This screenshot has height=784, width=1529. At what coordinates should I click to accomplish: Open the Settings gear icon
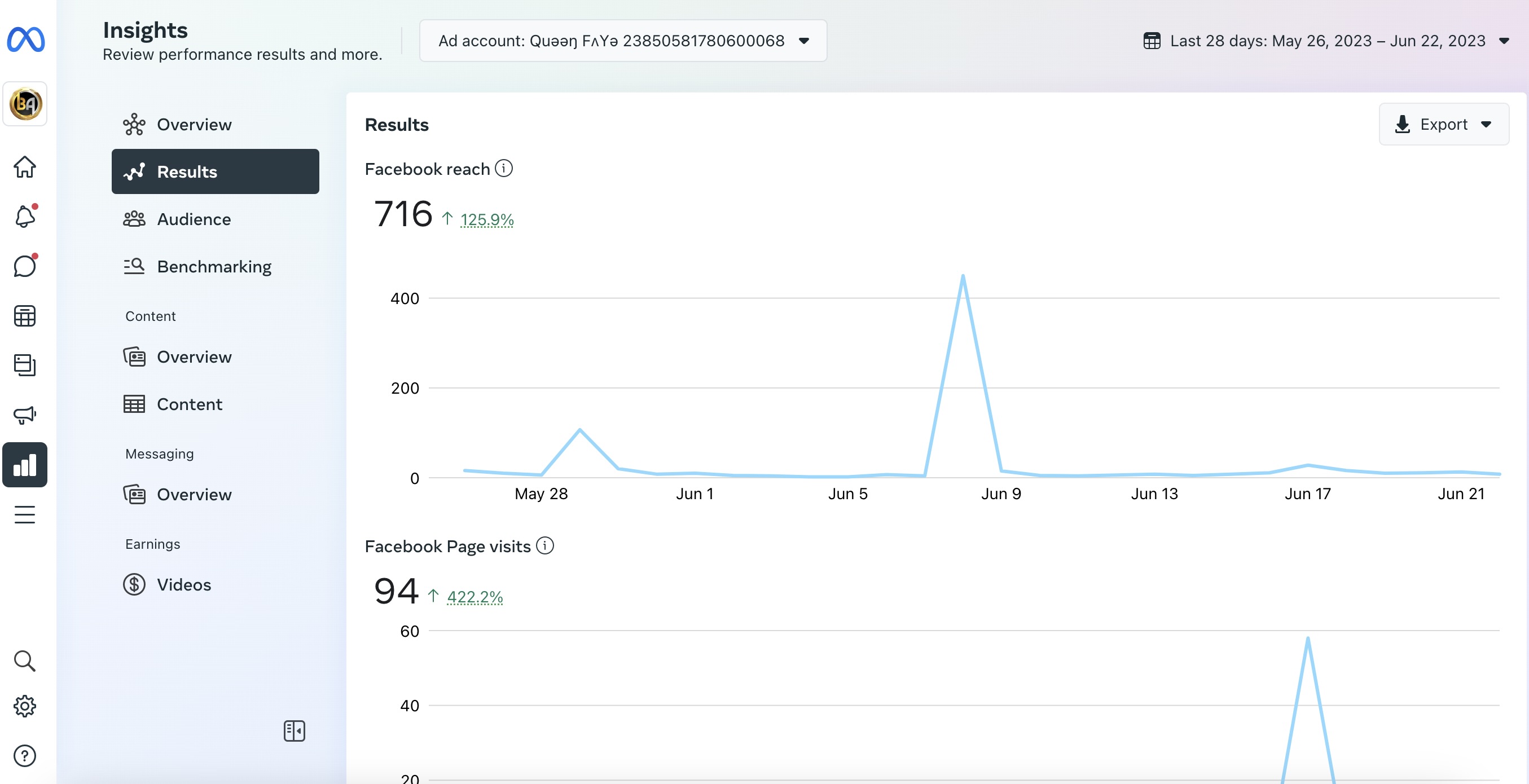(x=25, y=706)
